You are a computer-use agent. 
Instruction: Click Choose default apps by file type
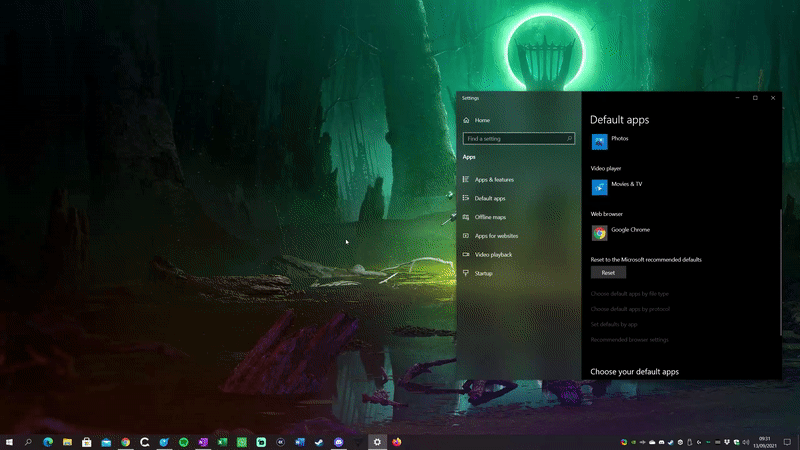tap(629, 294)
